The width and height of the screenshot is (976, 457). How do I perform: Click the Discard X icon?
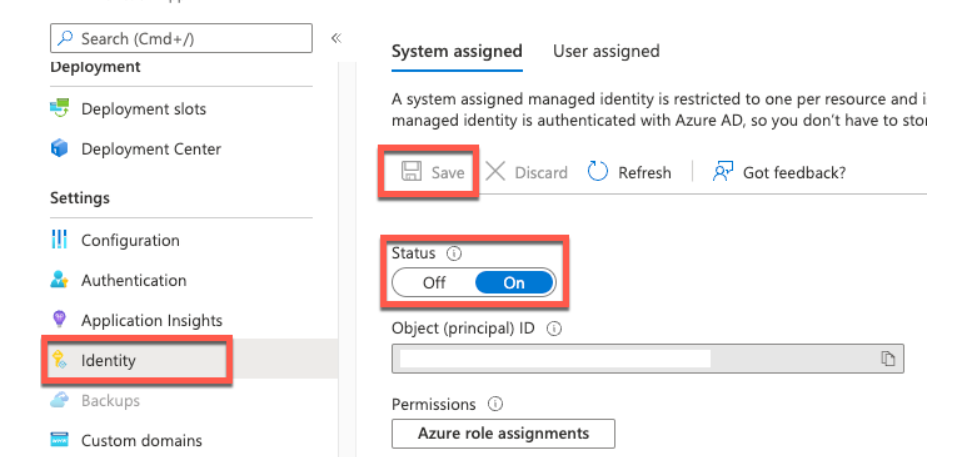[495, 172]
